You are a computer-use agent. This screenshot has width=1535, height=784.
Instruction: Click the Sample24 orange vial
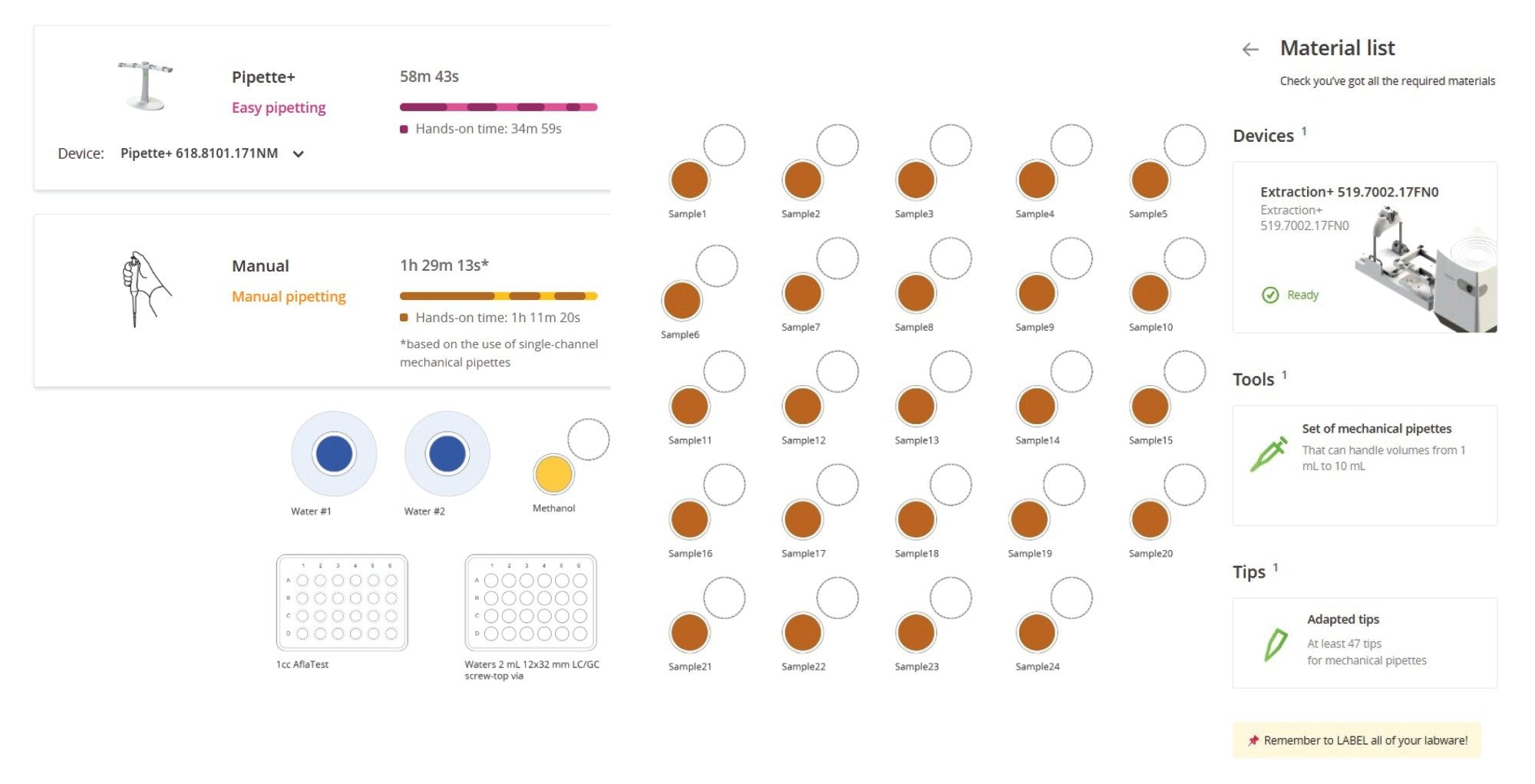coord(1037,633)
